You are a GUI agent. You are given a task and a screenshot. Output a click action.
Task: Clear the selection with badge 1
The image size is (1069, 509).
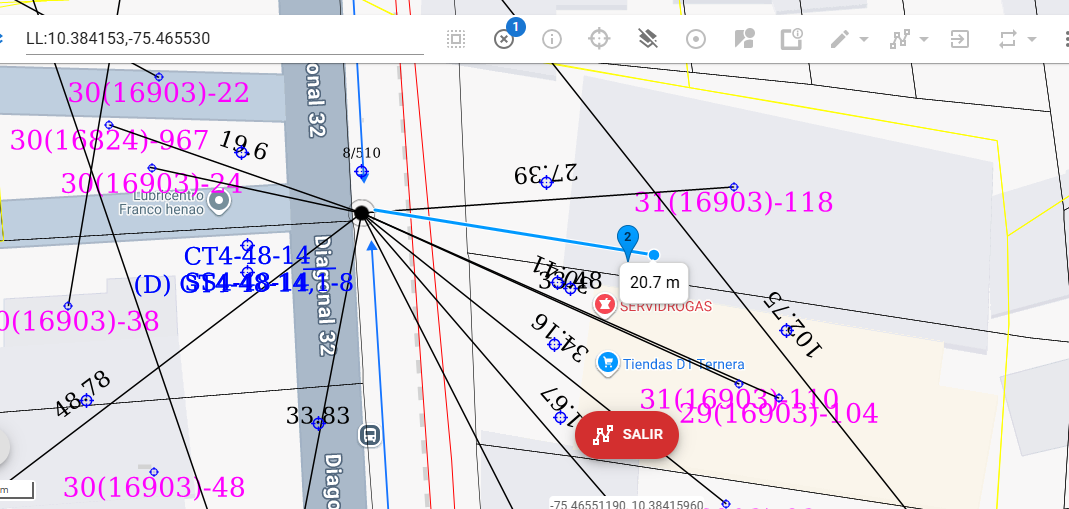(504, 39)
